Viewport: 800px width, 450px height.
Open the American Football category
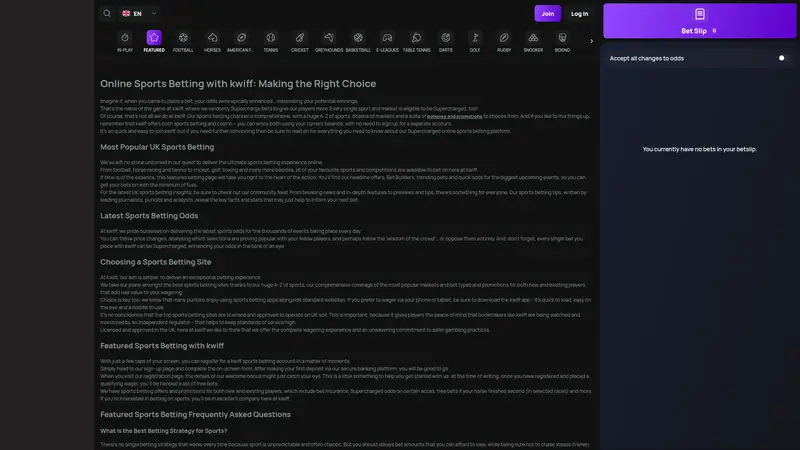(241, 41)
